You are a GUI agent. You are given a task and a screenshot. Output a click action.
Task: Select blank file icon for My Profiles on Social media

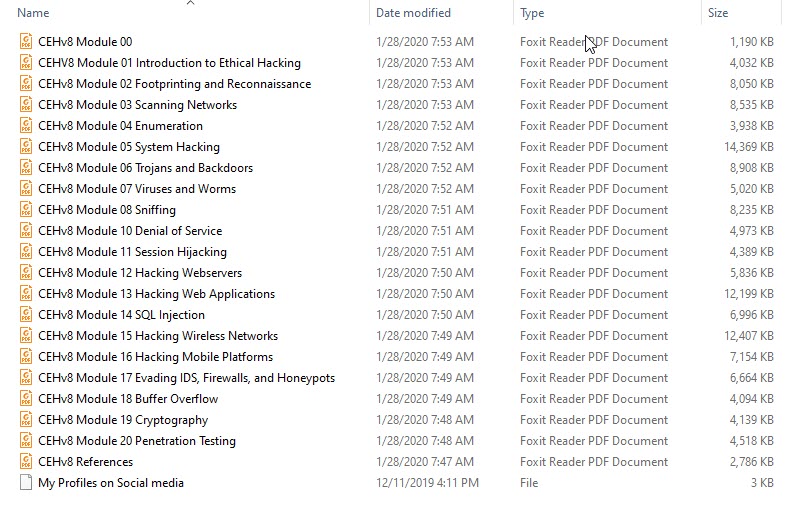pyautogui.click(x=26, y=482)
